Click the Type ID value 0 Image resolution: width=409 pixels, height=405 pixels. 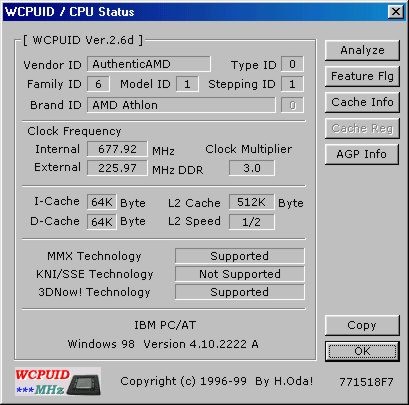click(292, 64)
